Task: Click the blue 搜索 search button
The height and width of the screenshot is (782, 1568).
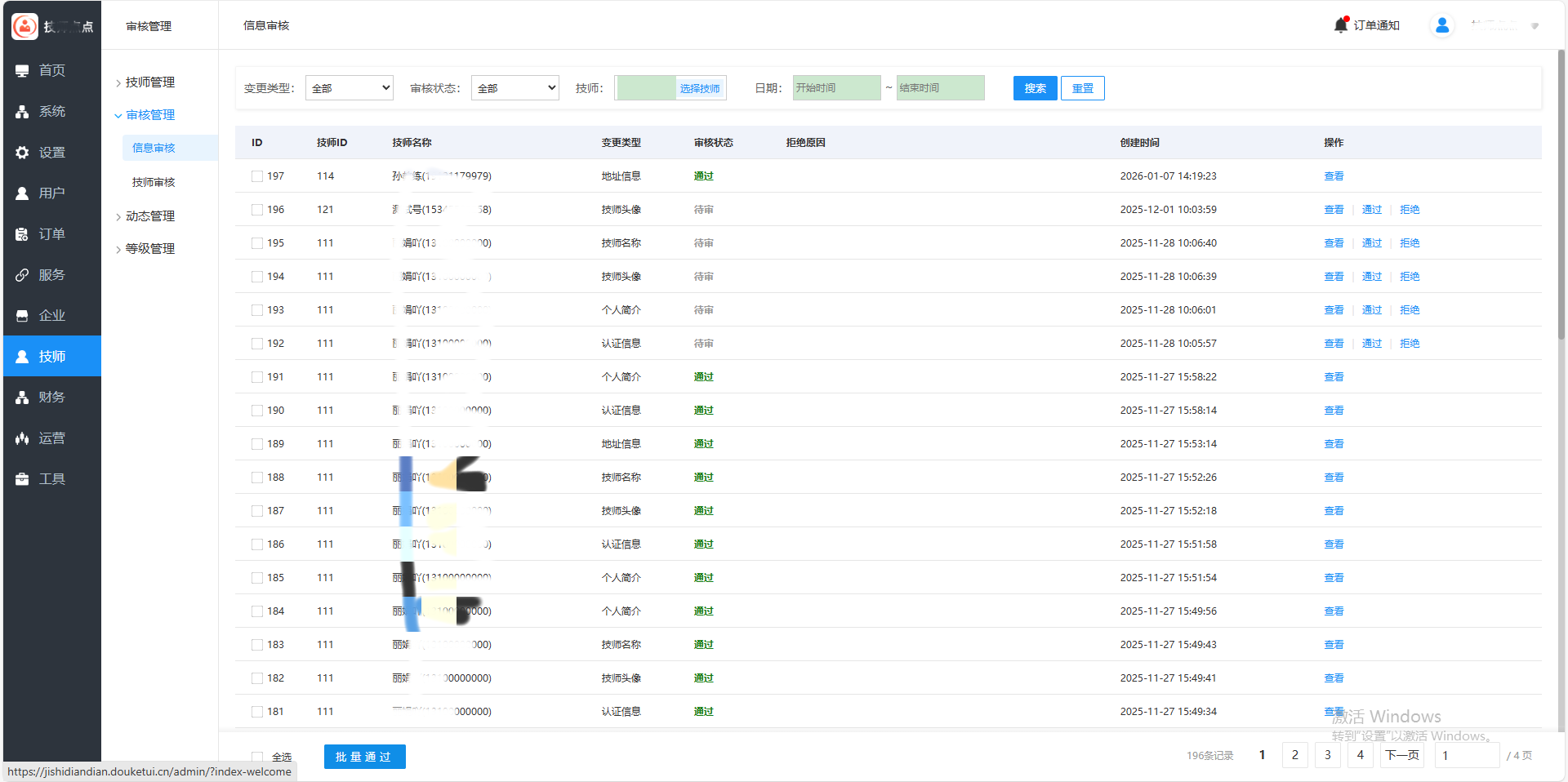Action: 1035,88
